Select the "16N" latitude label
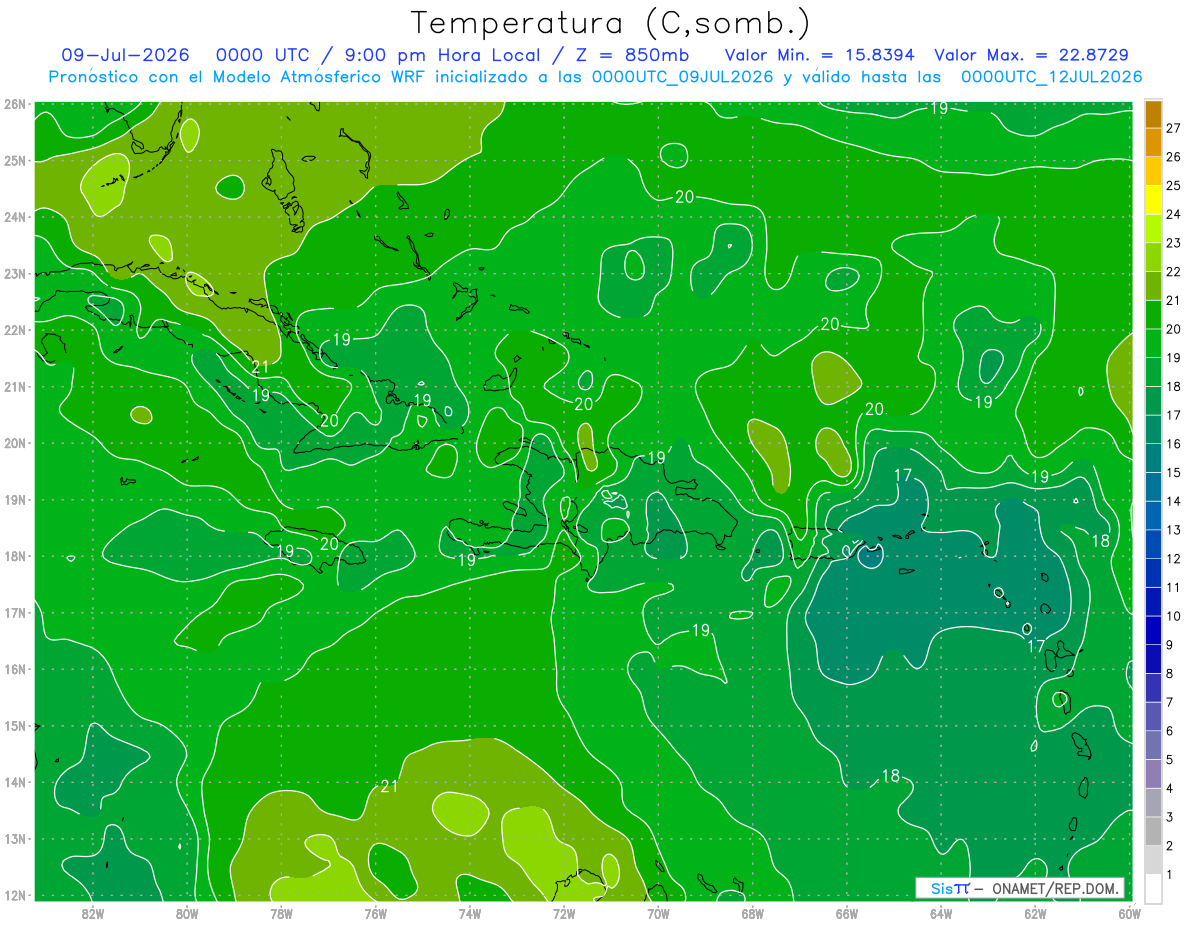This screenshot has width=1200, height=927. coord(14,669)
